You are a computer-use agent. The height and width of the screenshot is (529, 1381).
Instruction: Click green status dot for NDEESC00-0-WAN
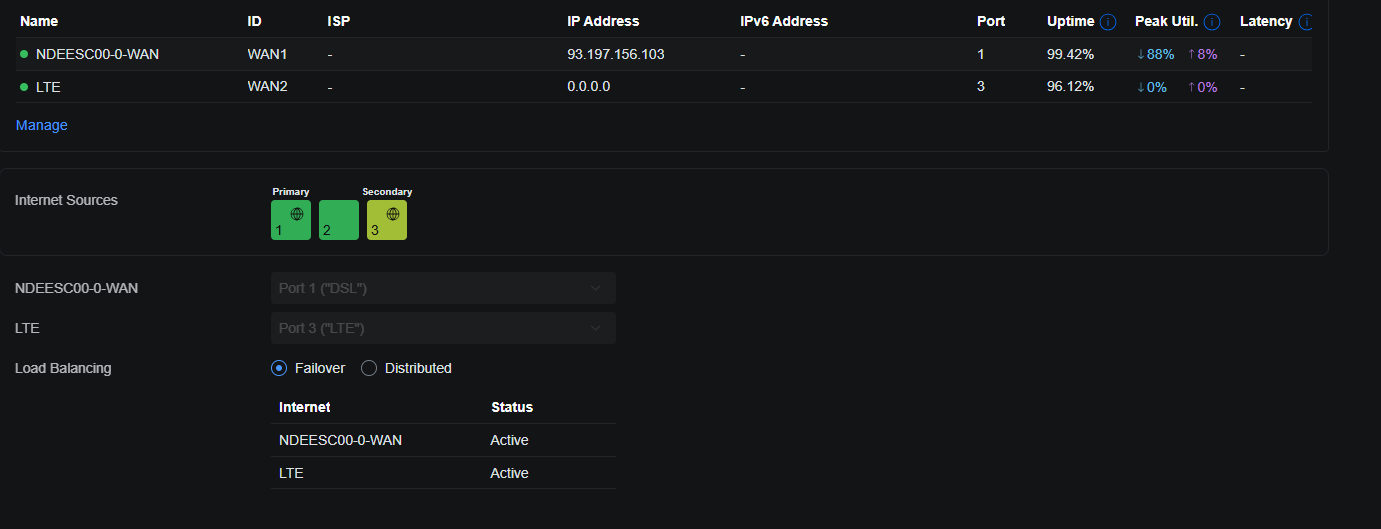(24, 55)
